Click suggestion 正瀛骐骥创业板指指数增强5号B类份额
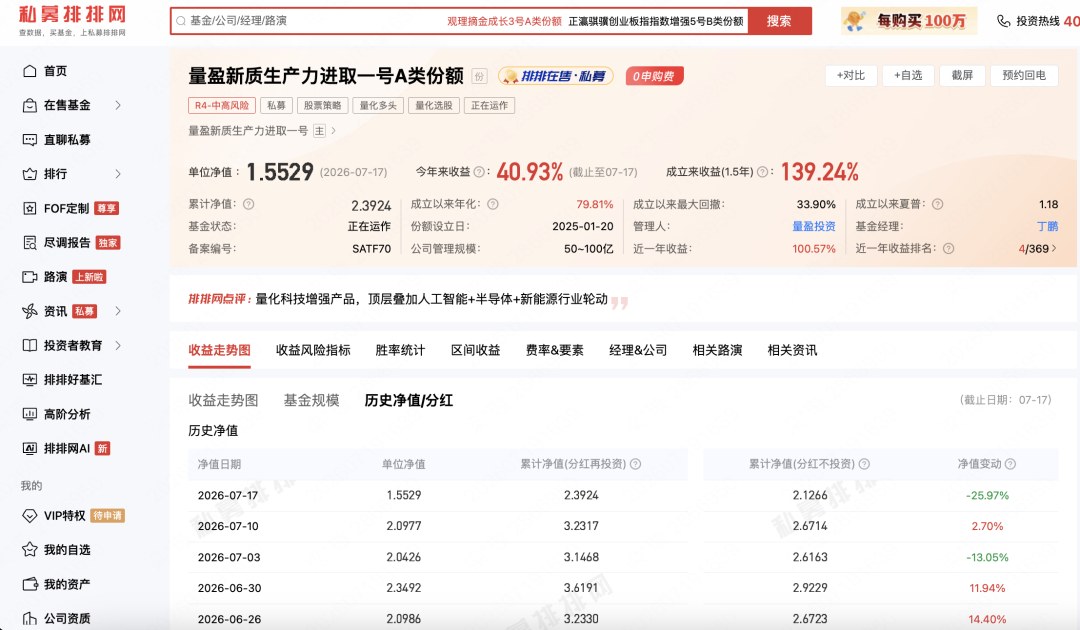Viewport: 1080px width, 630px height. tap(656, 21)
